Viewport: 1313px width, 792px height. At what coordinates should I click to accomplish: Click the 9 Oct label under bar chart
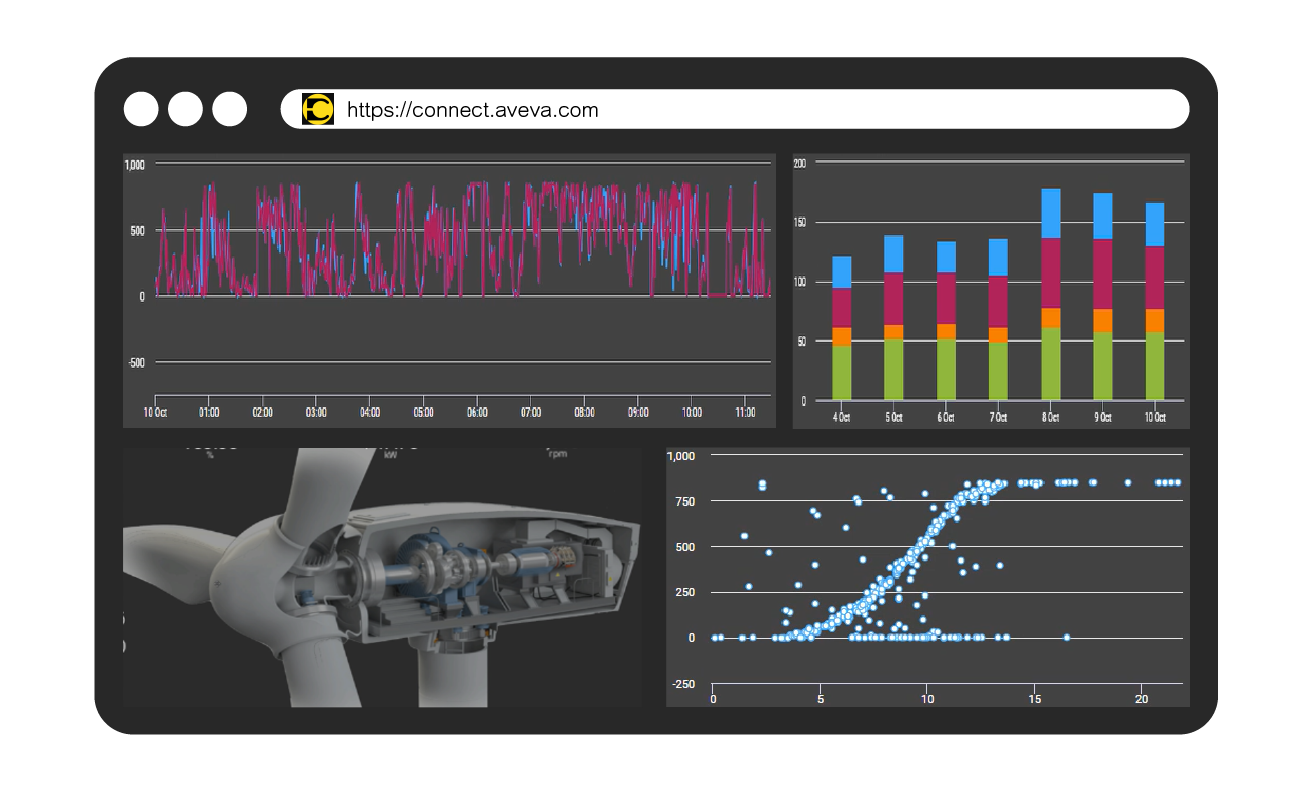click(x=1102, y=417)
